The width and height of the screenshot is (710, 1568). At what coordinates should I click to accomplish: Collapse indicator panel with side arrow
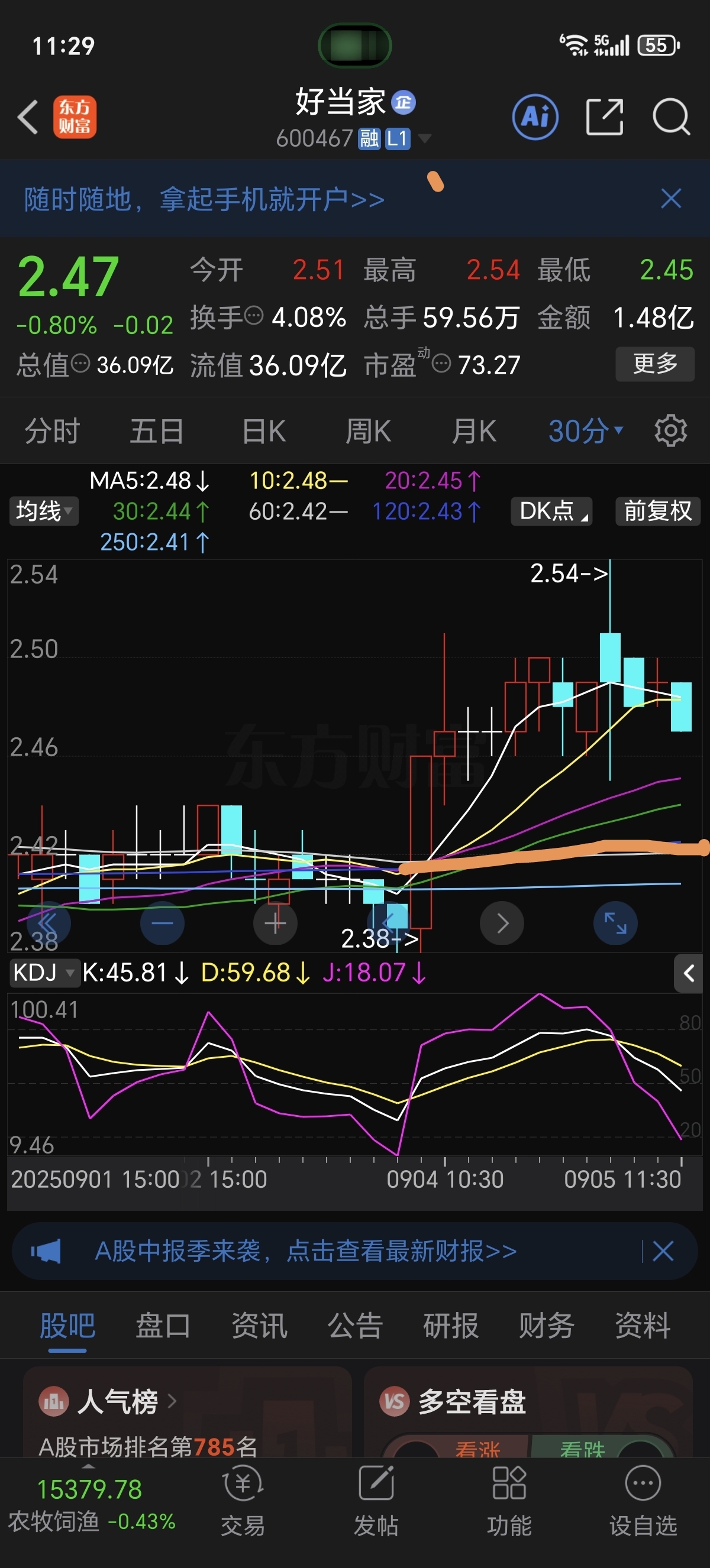[688, 973]
